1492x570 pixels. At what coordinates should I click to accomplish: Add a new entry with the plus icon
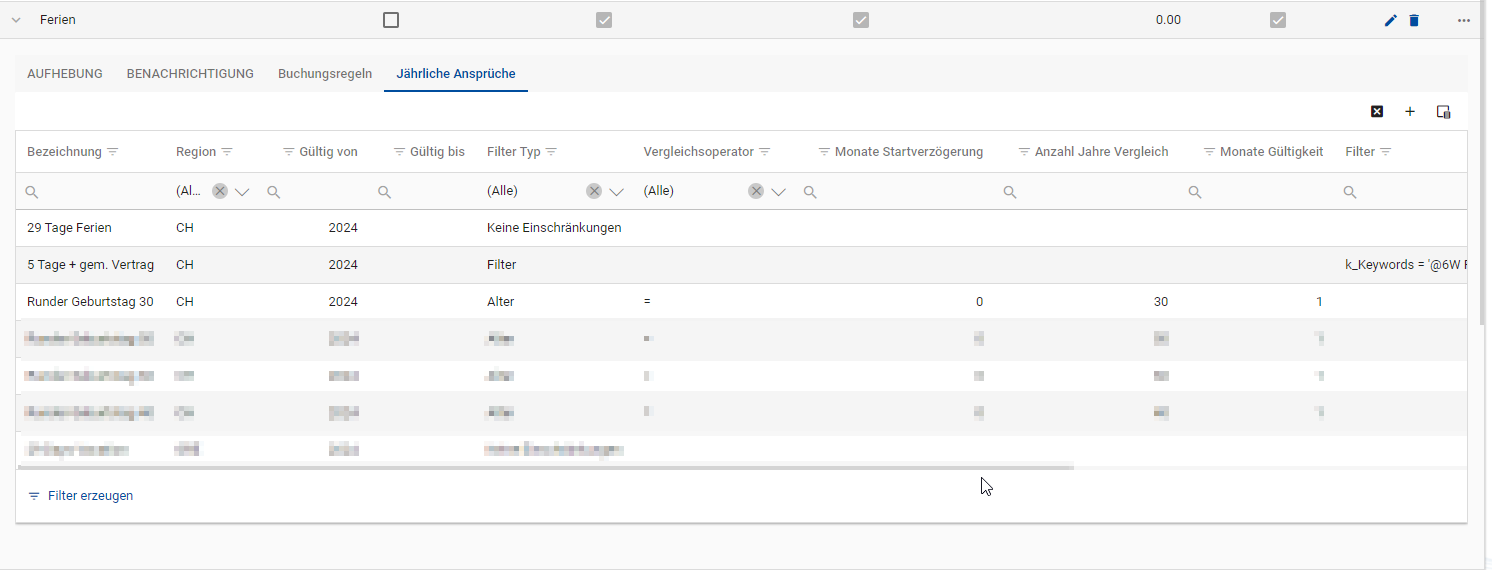click(x=1410, y=112)
